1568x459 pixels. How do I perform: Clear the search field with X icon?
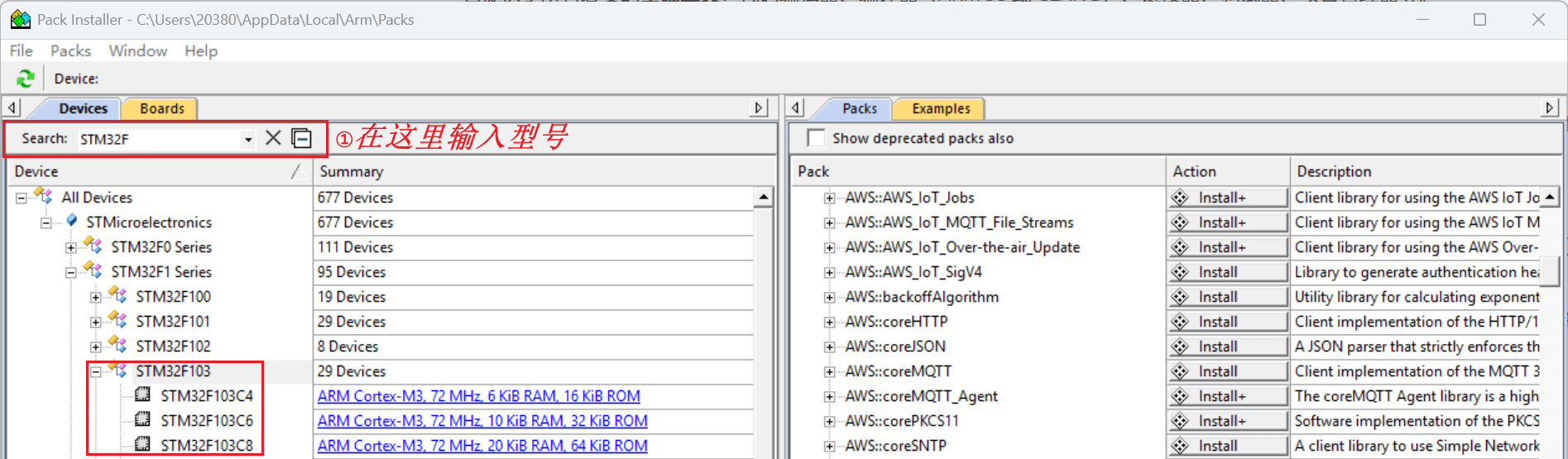[x=273, y=138]
